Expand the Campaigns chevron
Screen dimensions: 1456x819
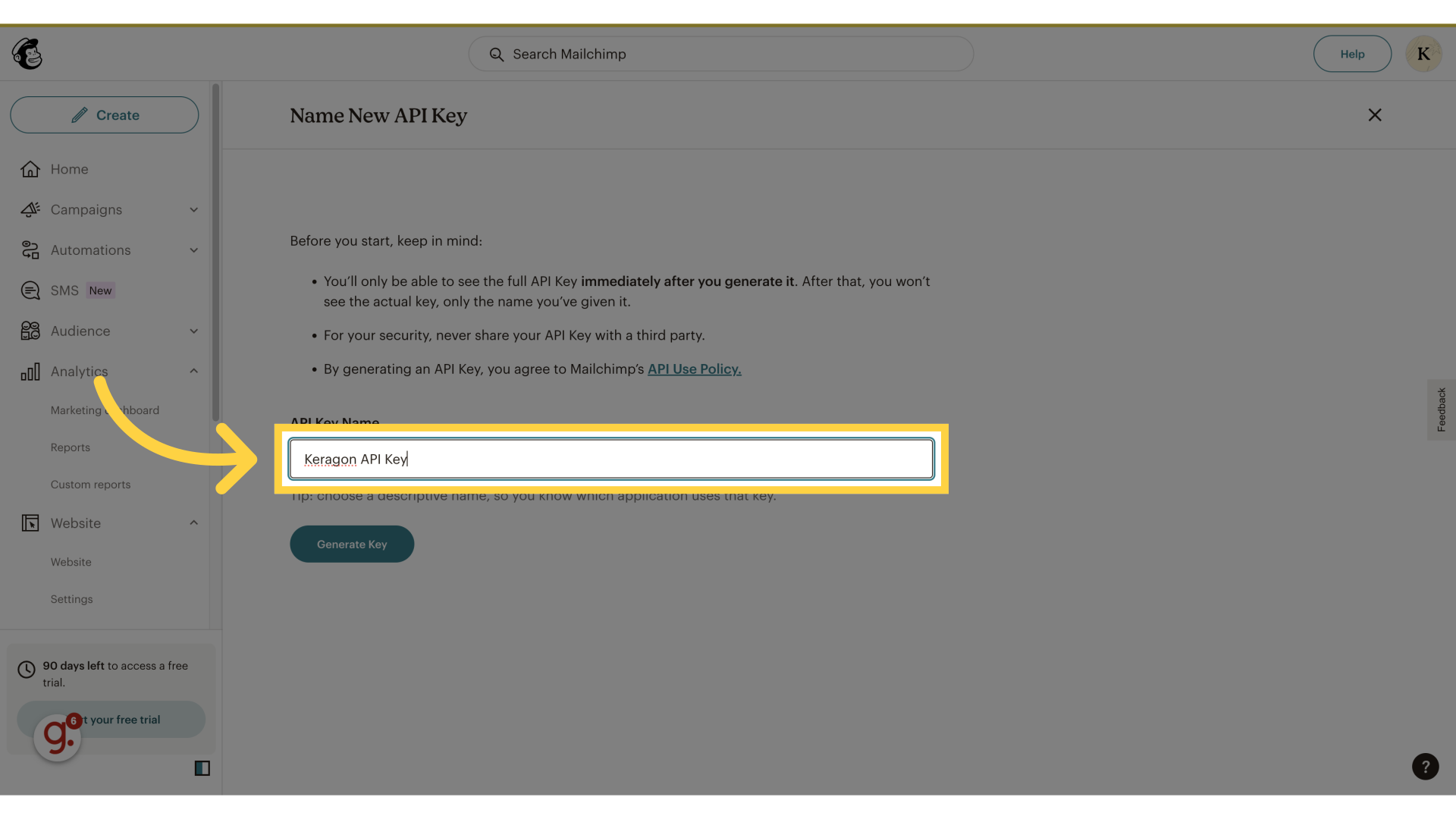(193, 210)
